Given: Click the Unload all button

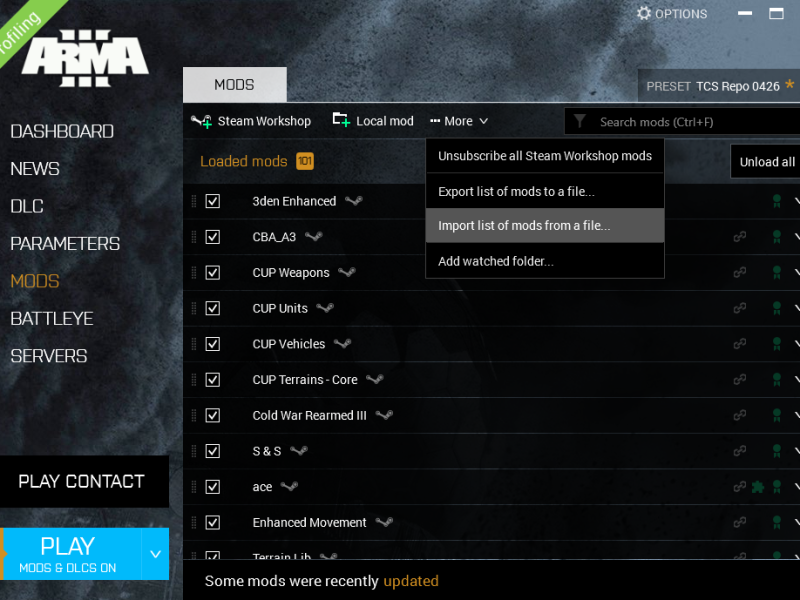Looking at the screenshot, I should [766, 162].
